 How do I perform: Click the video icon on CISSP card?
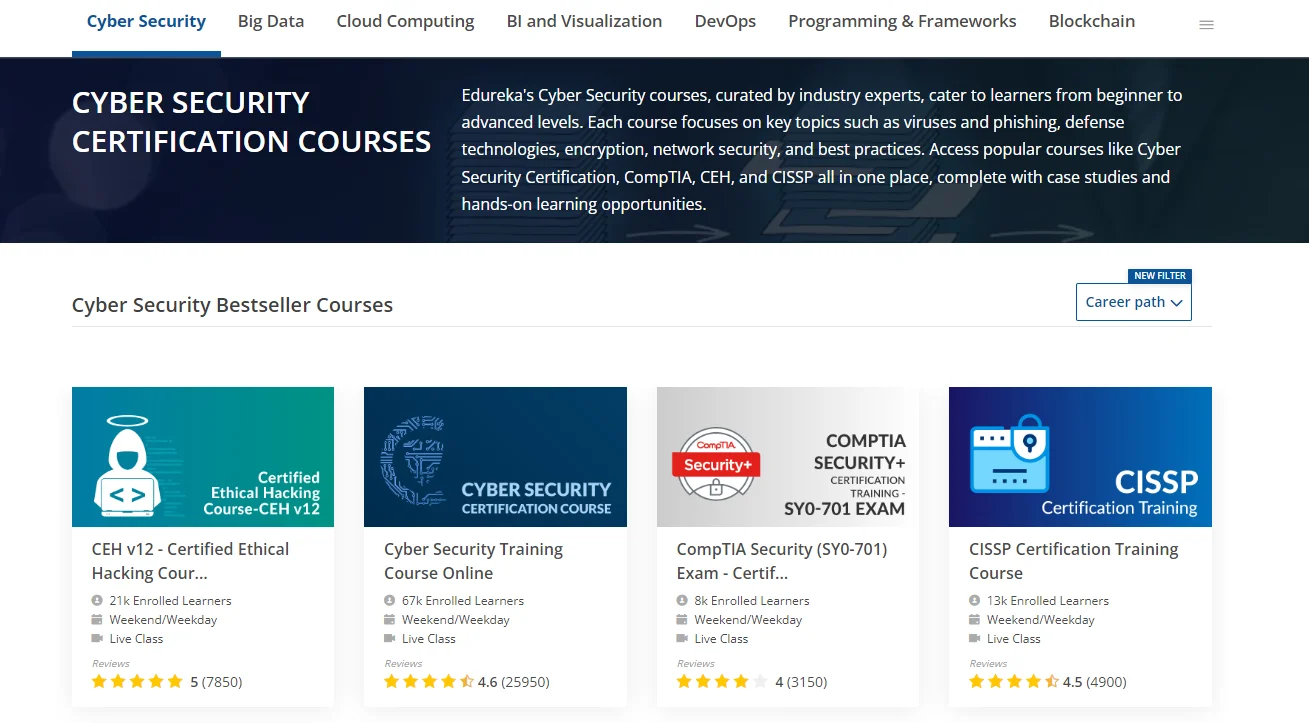[974, 639]
